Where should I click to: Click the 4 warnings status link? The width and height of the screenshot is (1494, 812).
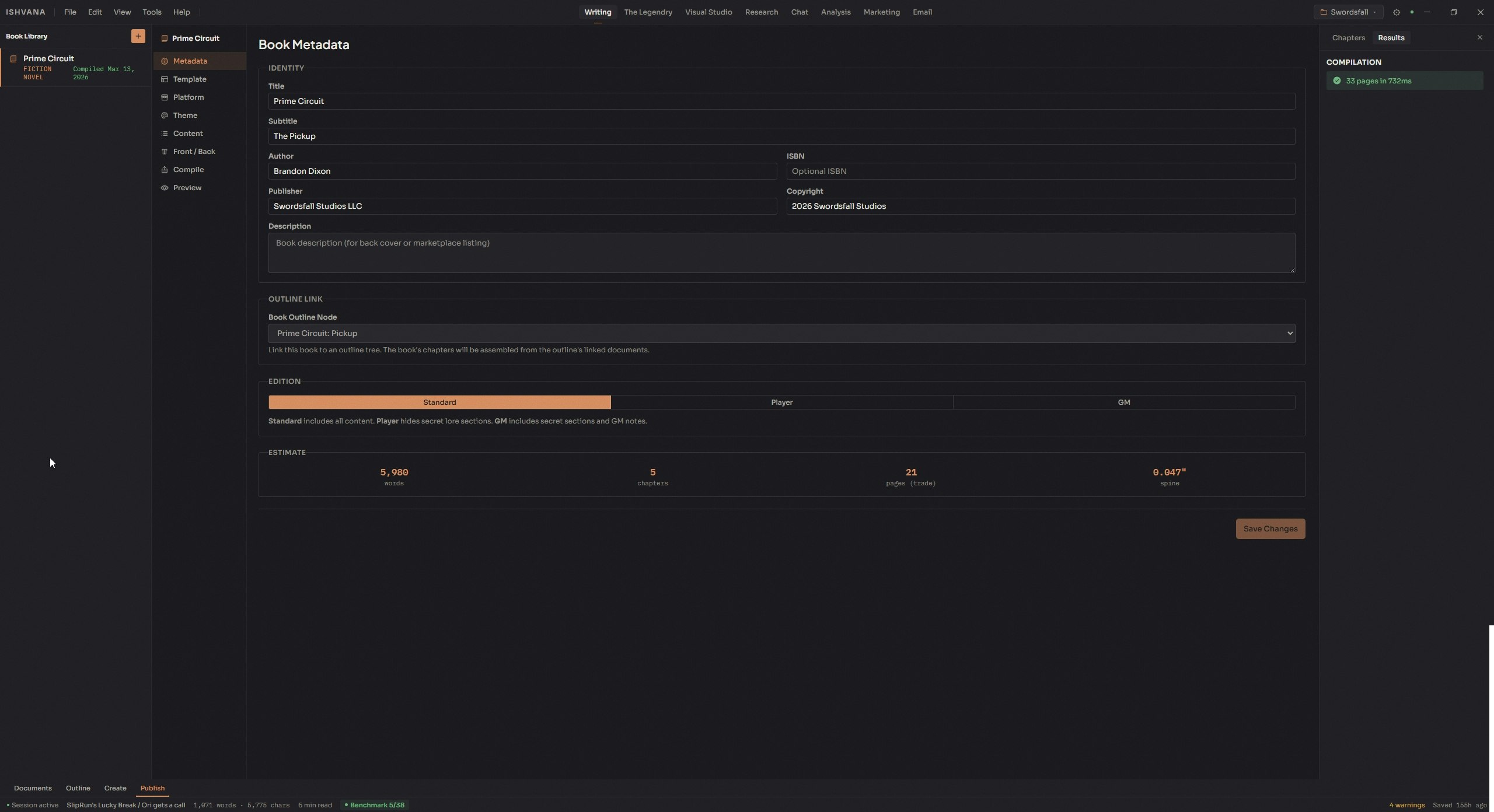point(1406,805)
